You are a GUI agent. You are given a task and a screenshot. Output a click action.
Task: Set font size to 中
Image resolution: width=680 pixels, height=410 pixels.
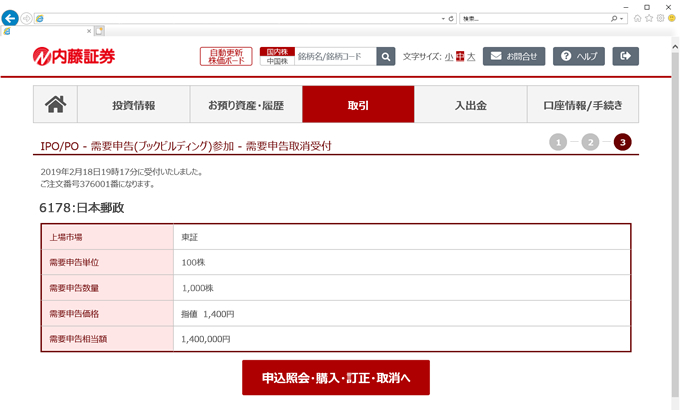[460, 56]
